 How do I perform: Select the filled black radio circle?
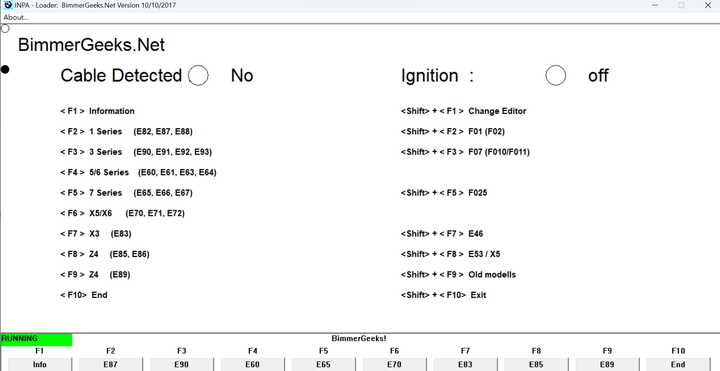[5, 69]
